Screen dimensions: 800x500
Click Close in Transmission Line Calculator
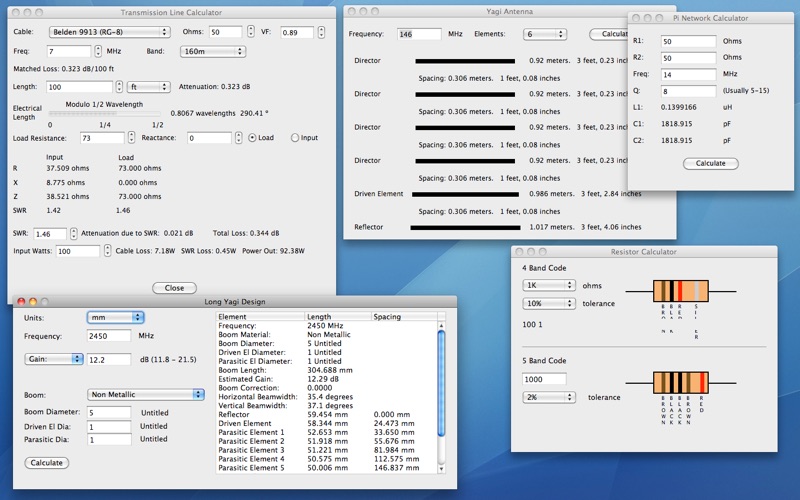pyautogui.click(x=174, y=288)
